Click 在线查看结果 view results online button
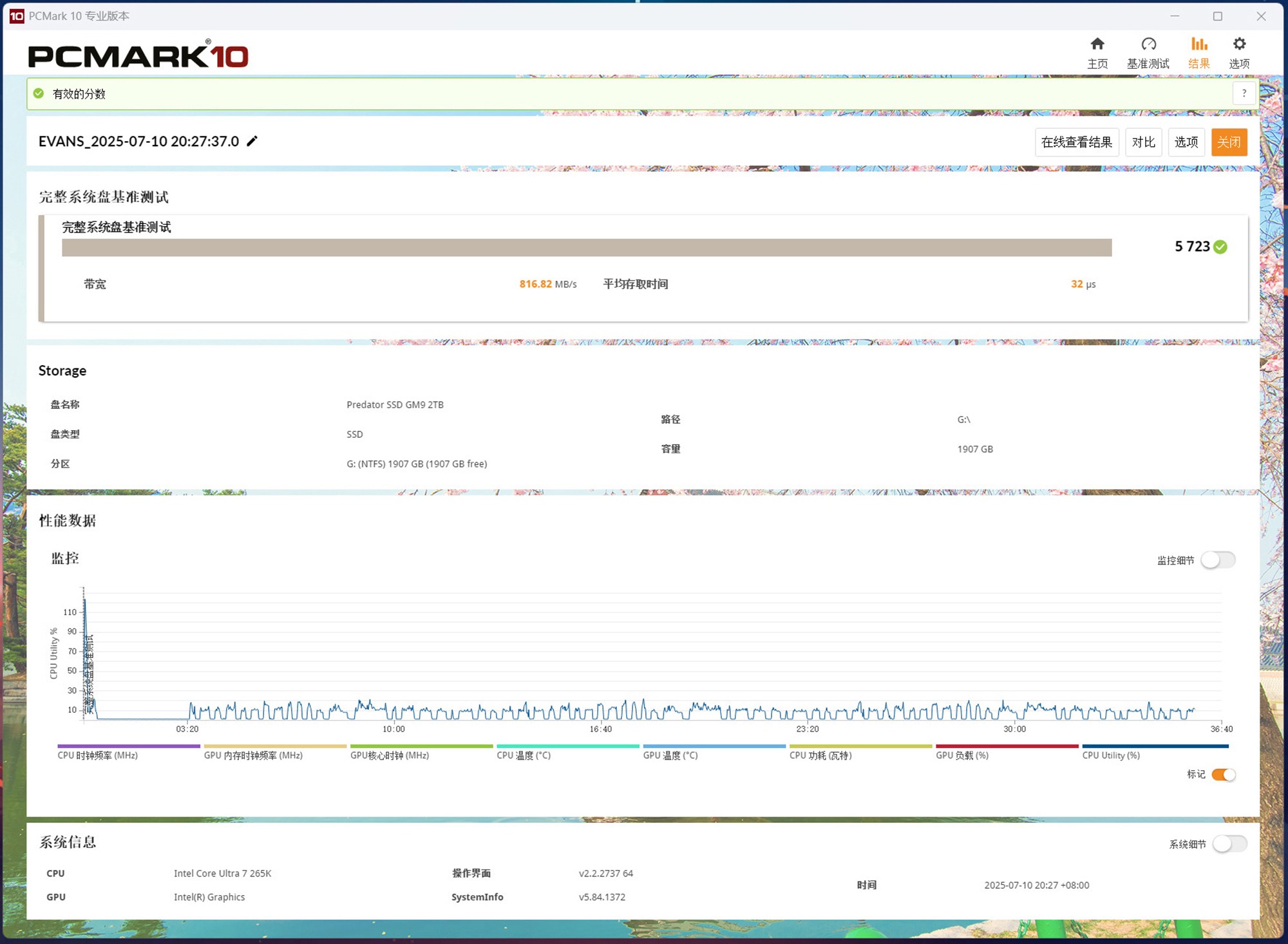This screenshot has height=944, width=1288. click(1076, 142)
